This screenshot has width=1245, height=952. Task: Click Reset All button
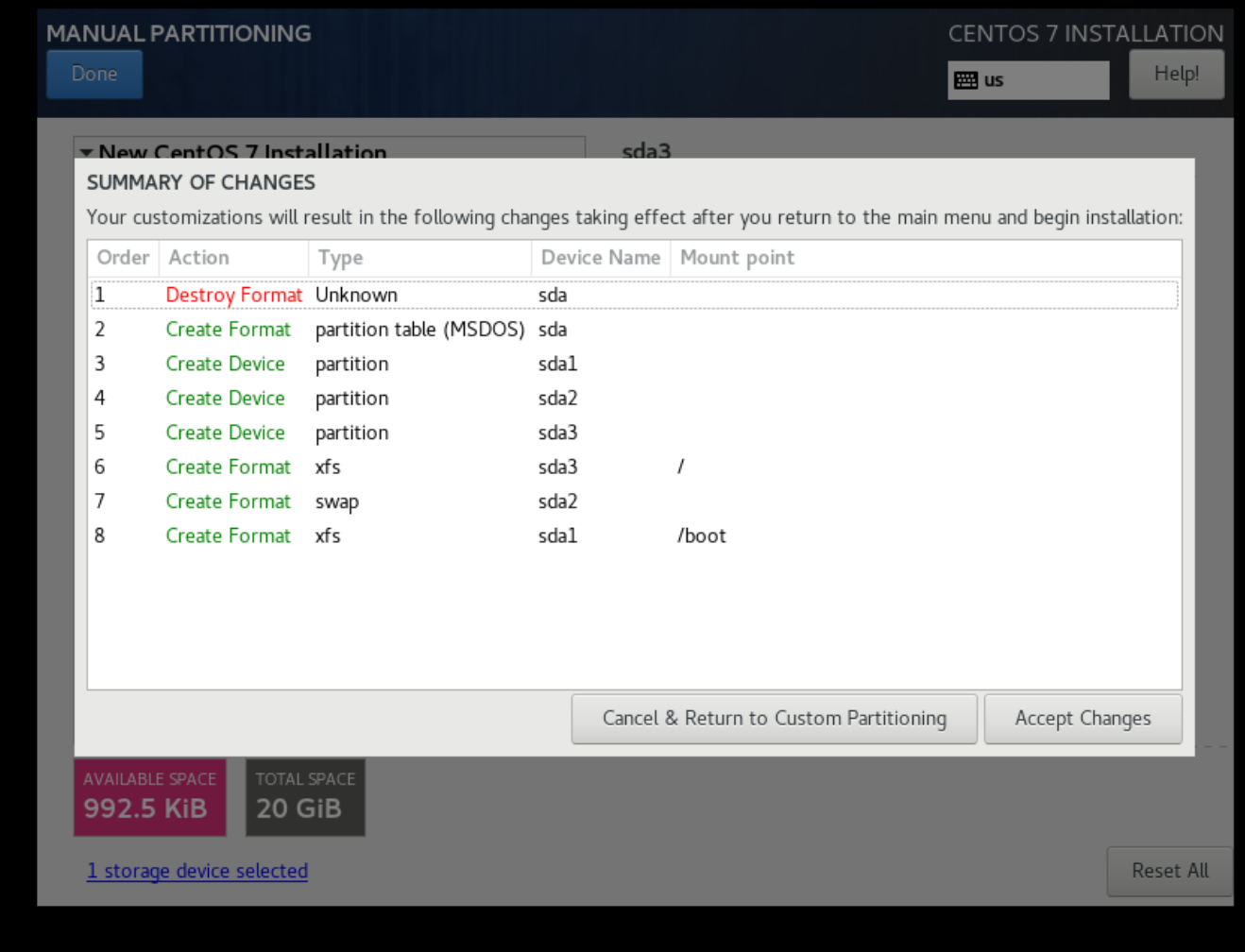coord(1169,871)
